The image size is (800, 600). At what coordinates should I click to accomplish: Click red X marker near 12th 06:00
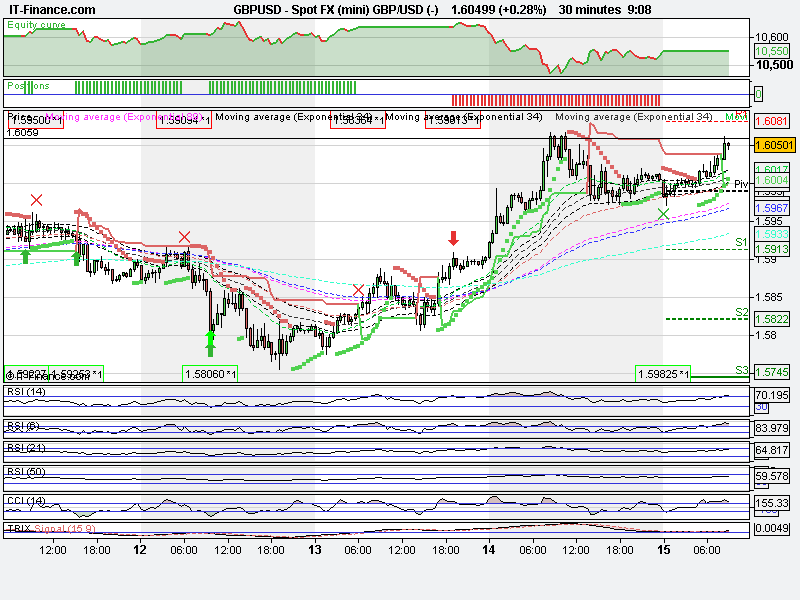coord(184,237)
